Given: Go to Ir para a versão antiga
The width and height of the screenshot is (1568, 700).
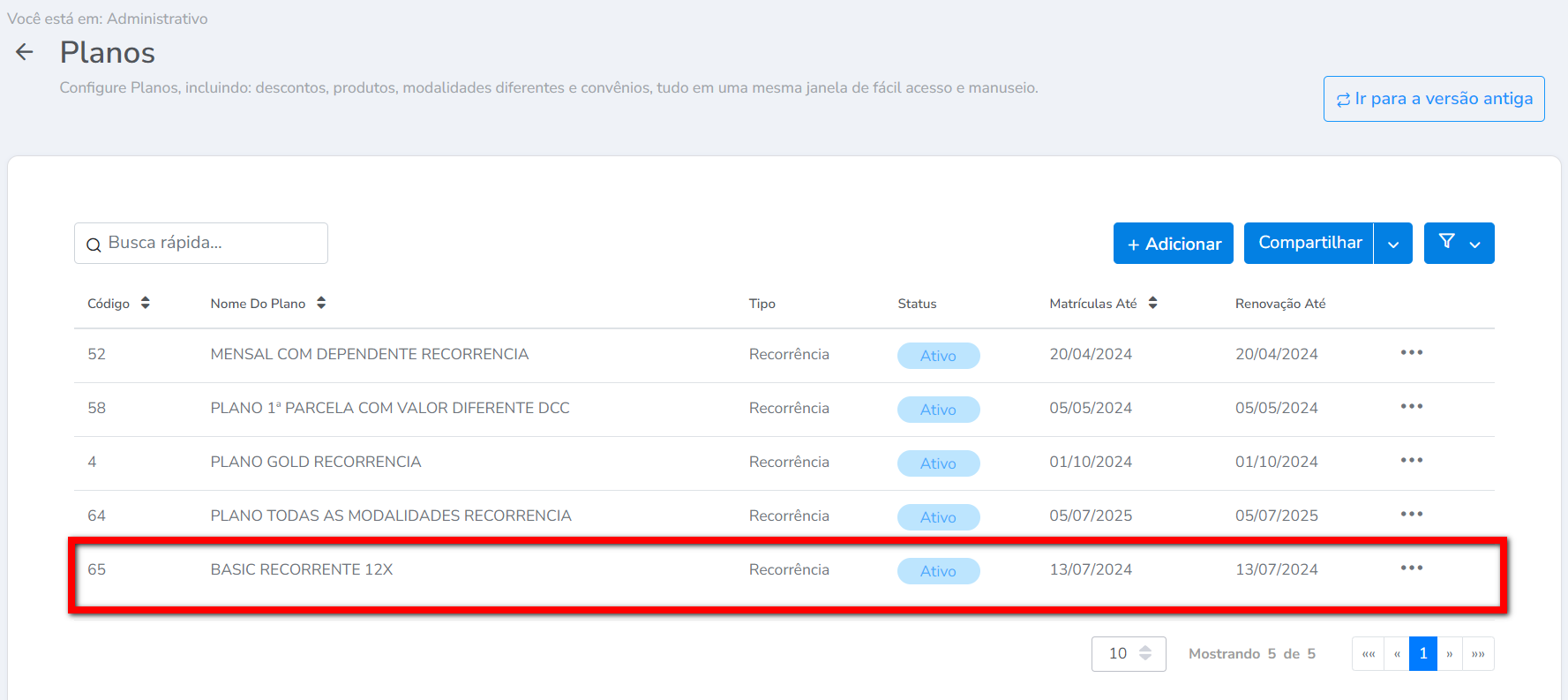Looking at the screenshot, I should [1433, 99].
